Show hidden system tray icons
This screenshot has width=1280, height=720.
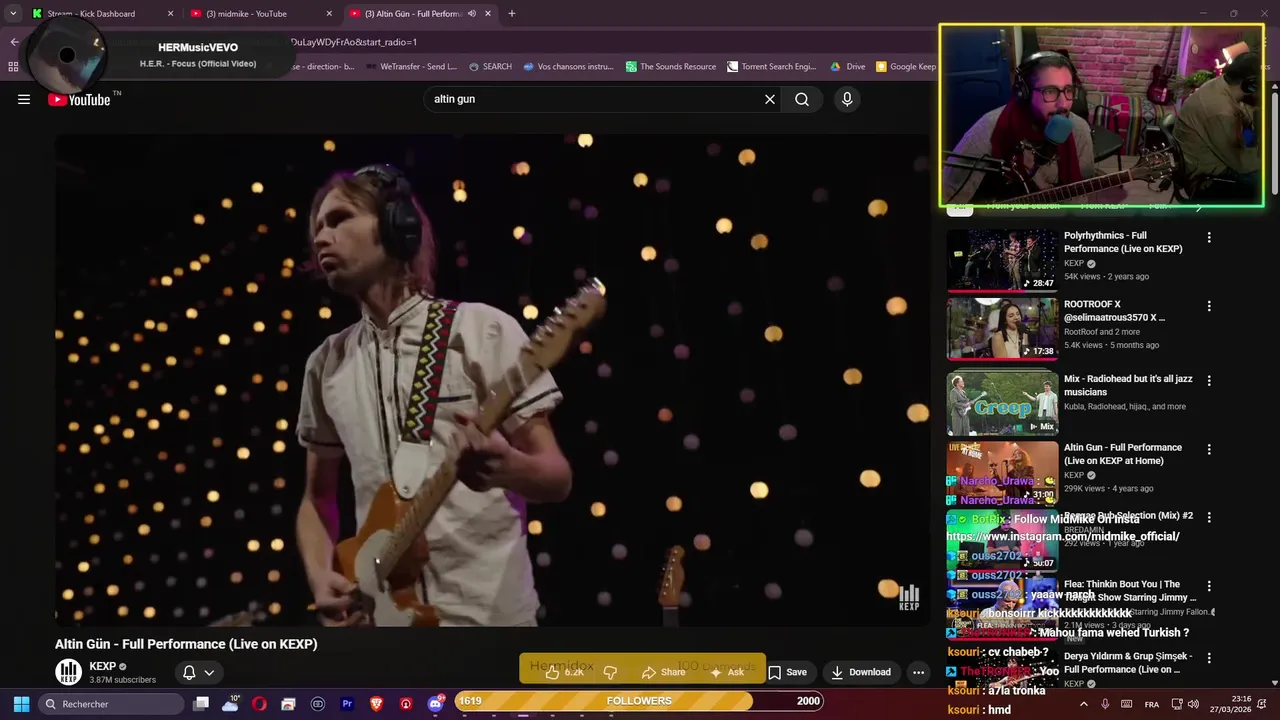1083,704
